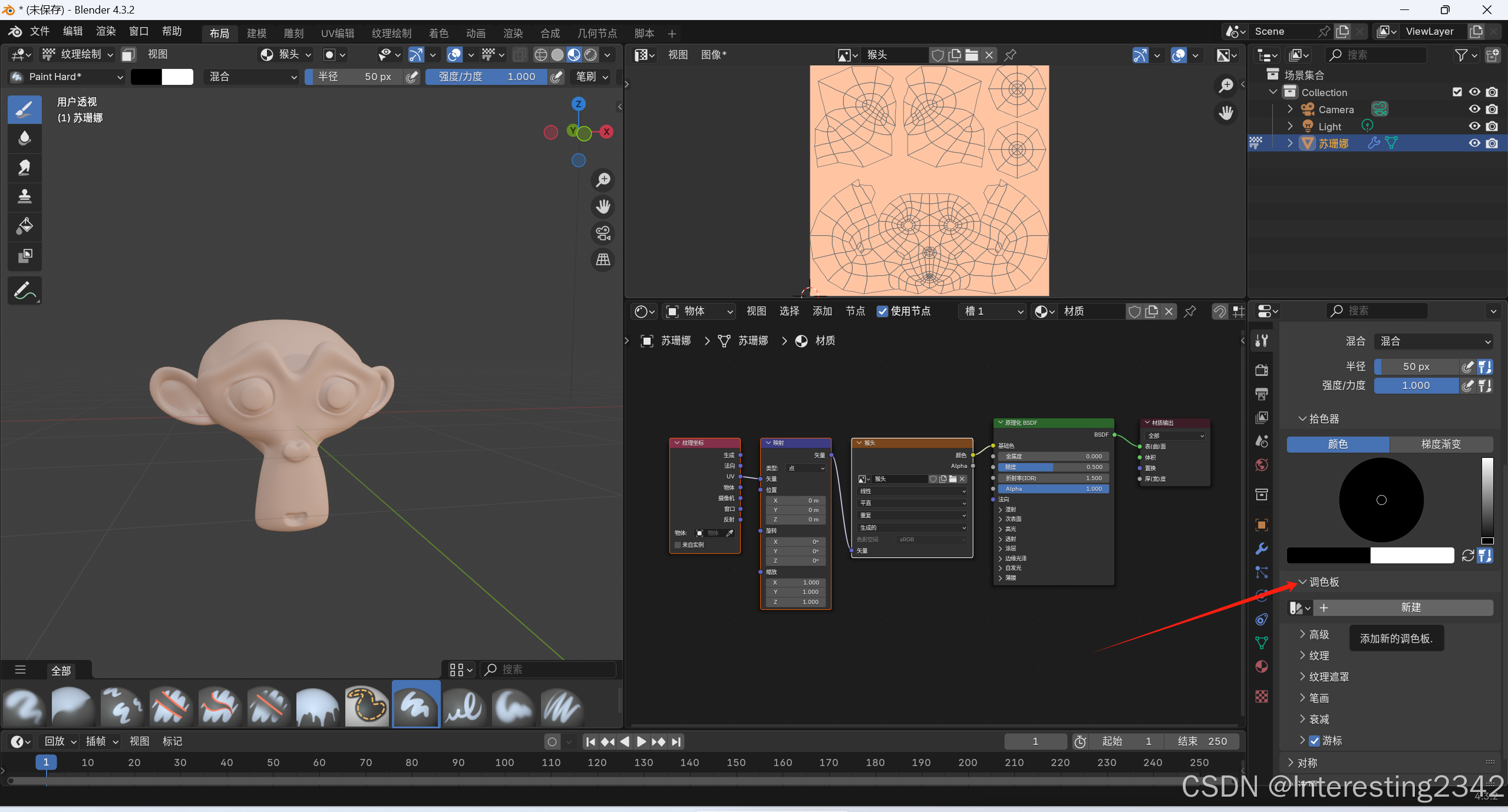Click the black foreground color swatch in header

click(x=146, y=77)
